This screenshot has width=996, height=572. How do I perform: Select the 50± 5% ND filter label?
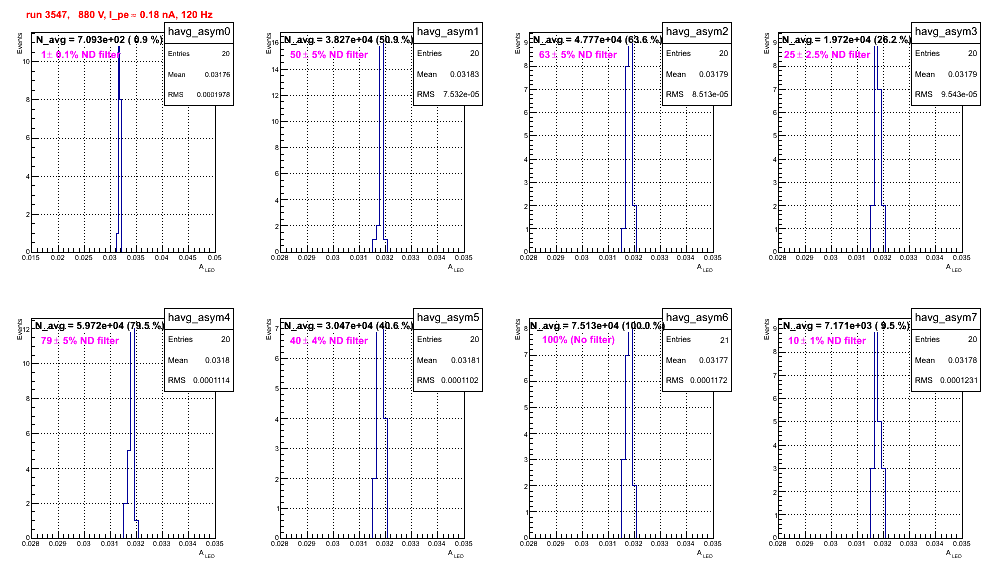pos(329,55)
